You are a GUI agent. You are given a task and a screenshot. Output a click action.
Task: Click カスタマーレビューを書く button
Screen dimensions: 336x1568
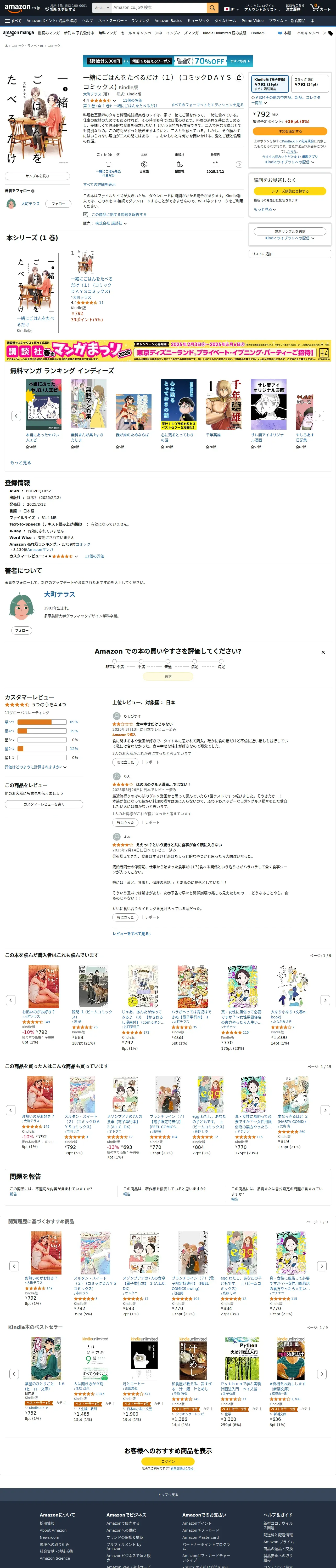[44, 804]
